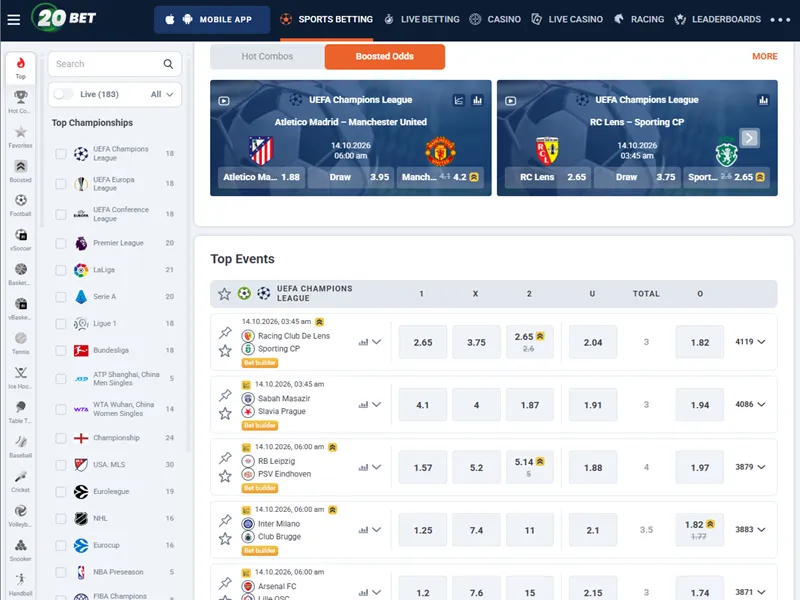Toggle the Live (183) switch
The width and height of the screenshot is (800, 600).
click(x=63, y=94)
